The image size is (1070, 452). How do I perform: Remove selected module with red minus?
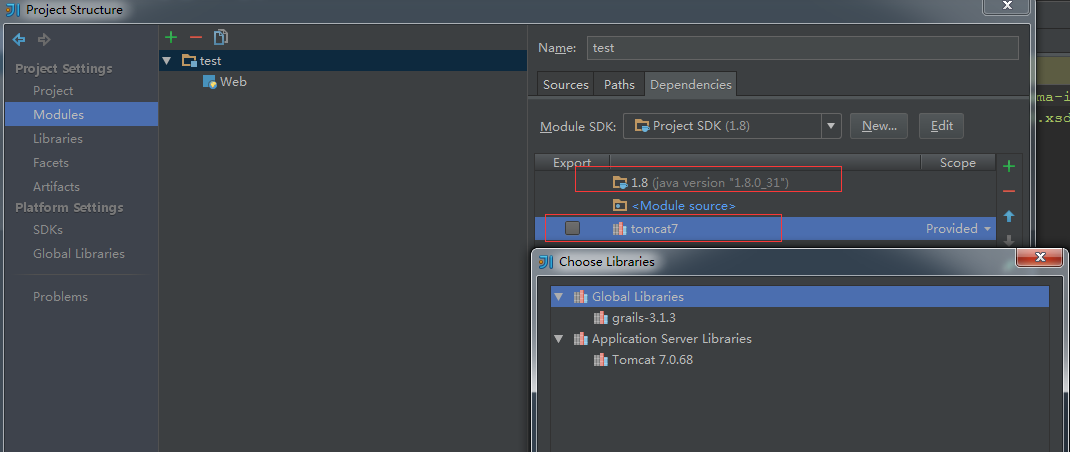(196, 37)
